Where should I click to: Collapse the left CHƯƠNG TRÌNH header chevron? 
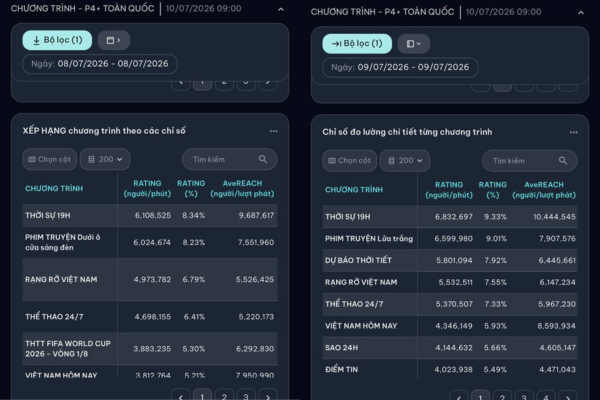[x=281, y=9]
